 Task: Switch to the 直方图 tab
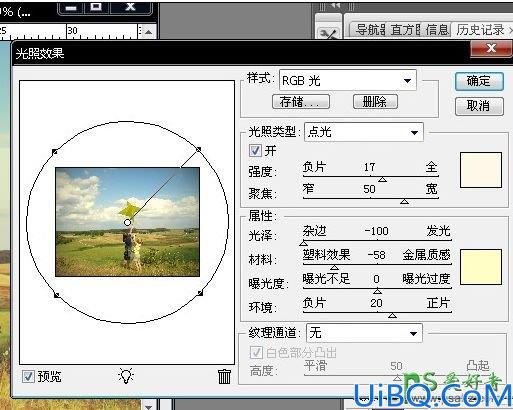(405, 30)
